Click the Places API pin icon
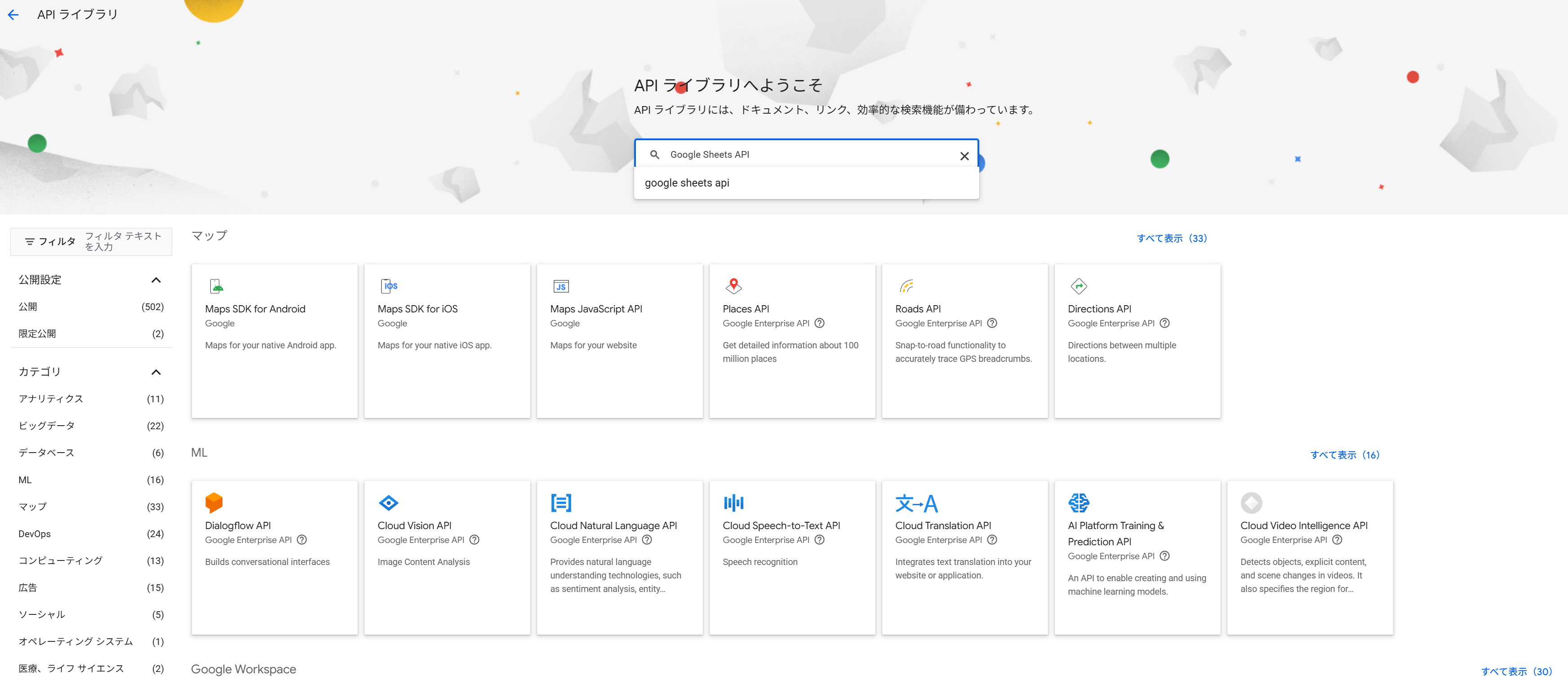This screenshot has width=1568, height=685. pos(733,285)
